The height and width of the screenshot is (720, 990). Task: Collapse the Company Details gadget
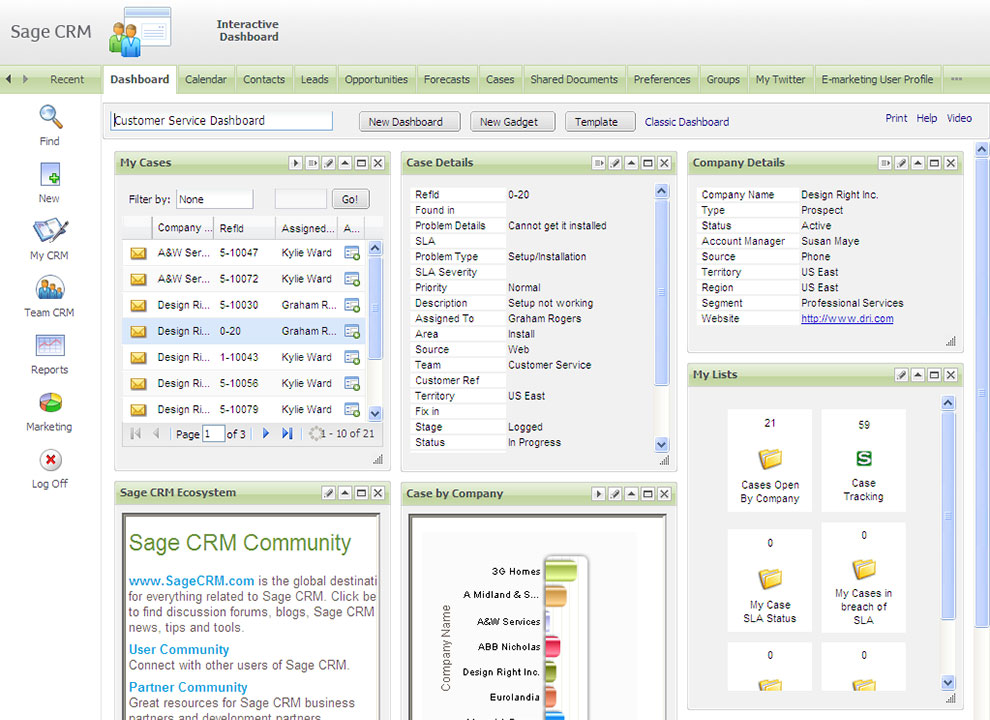918,163
